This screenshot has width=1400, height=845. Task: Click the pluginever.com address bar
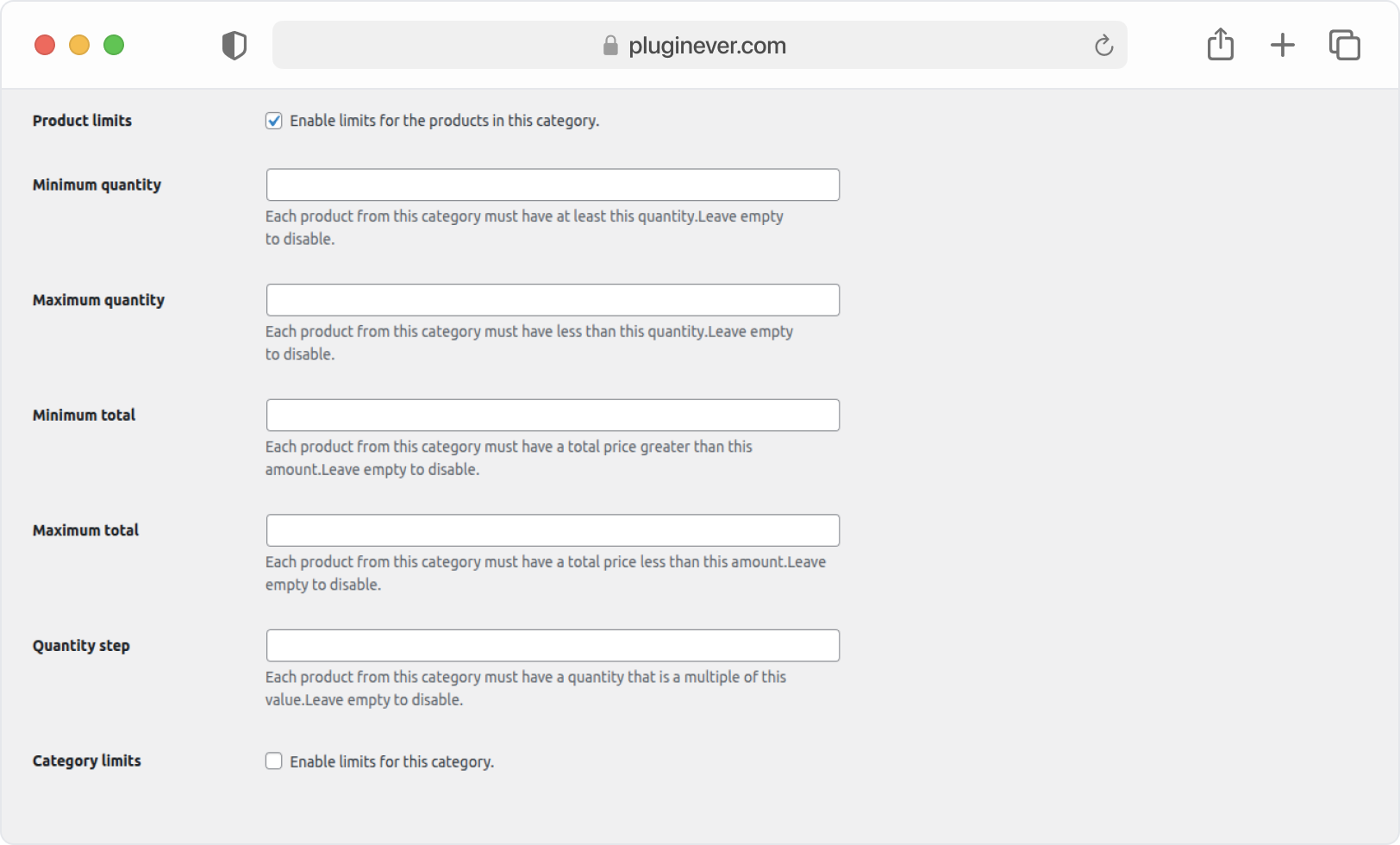click(x=699, y=45)
